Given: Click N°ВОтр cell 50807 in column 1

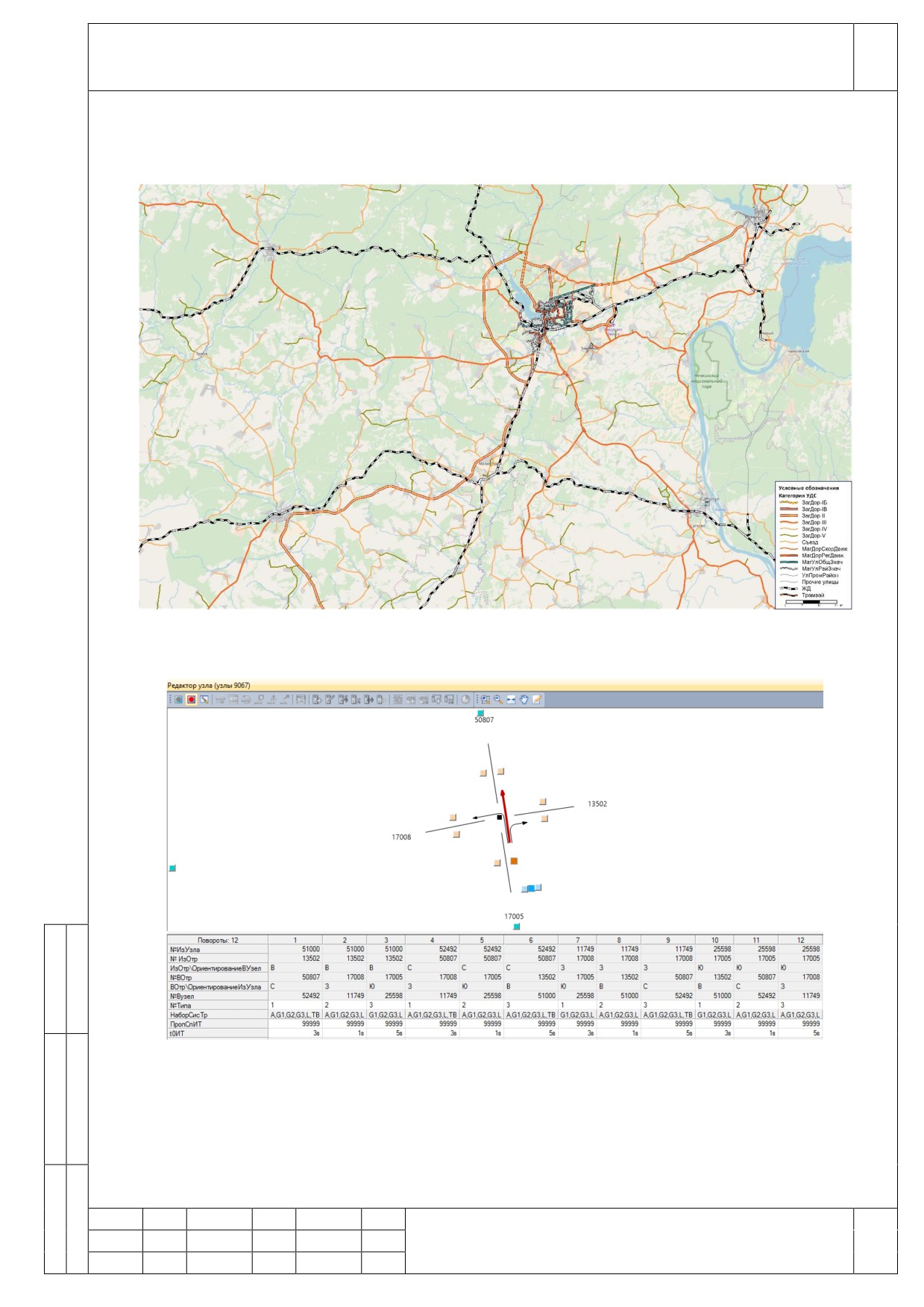Looking at the screenshot, I should (x=295, y=977).
